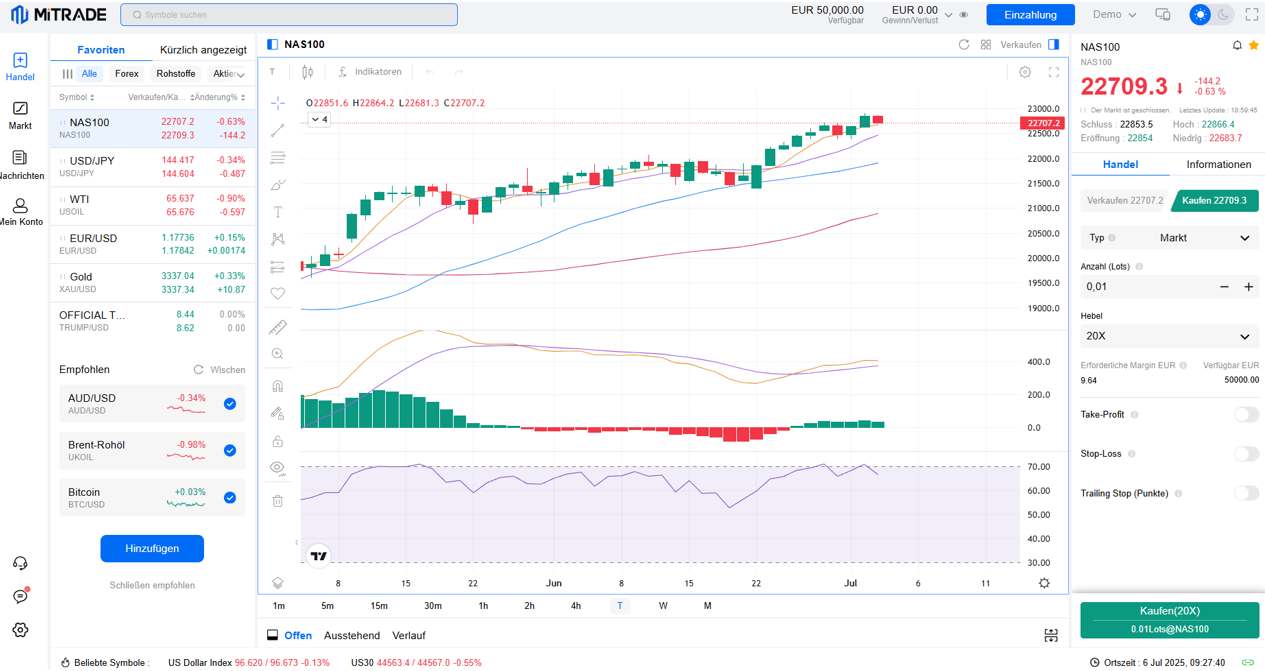This screenshot has height=671, width=1265.
Task: Click Schließen empfohlen link
Action: click(x=152, y=585)
